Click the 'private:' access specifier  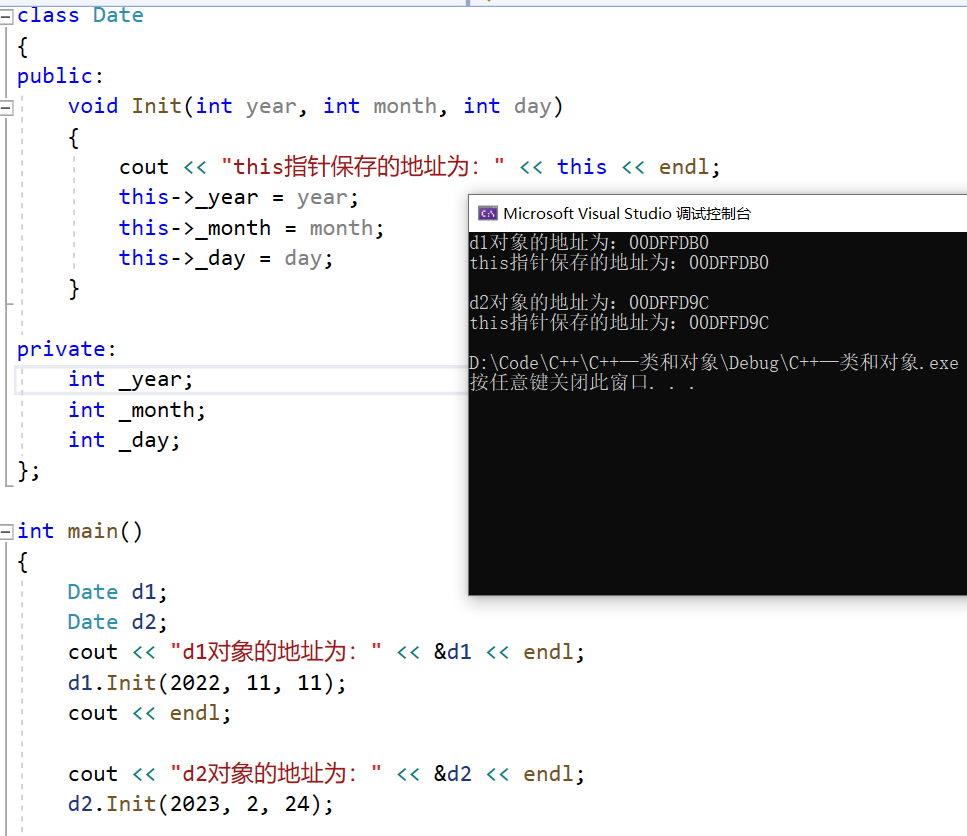coord(67,349)
